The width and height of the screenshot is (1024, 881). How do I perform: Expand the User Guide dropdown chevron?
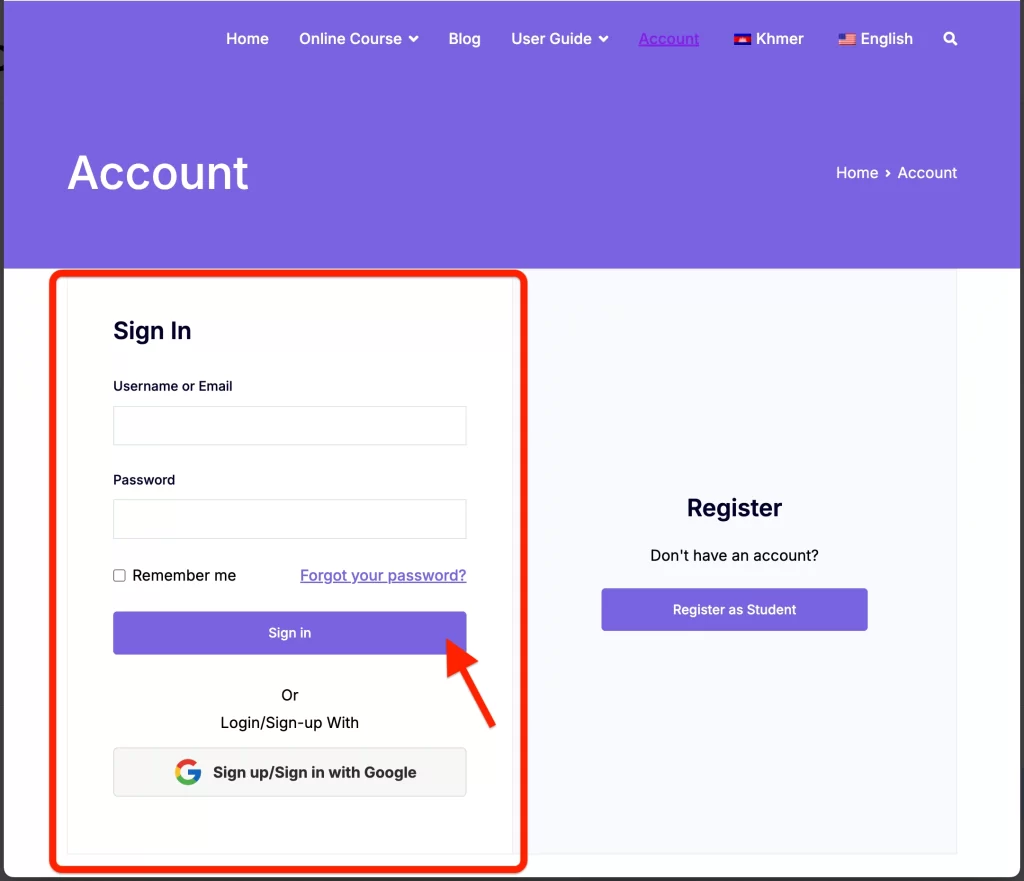[603, 39]
